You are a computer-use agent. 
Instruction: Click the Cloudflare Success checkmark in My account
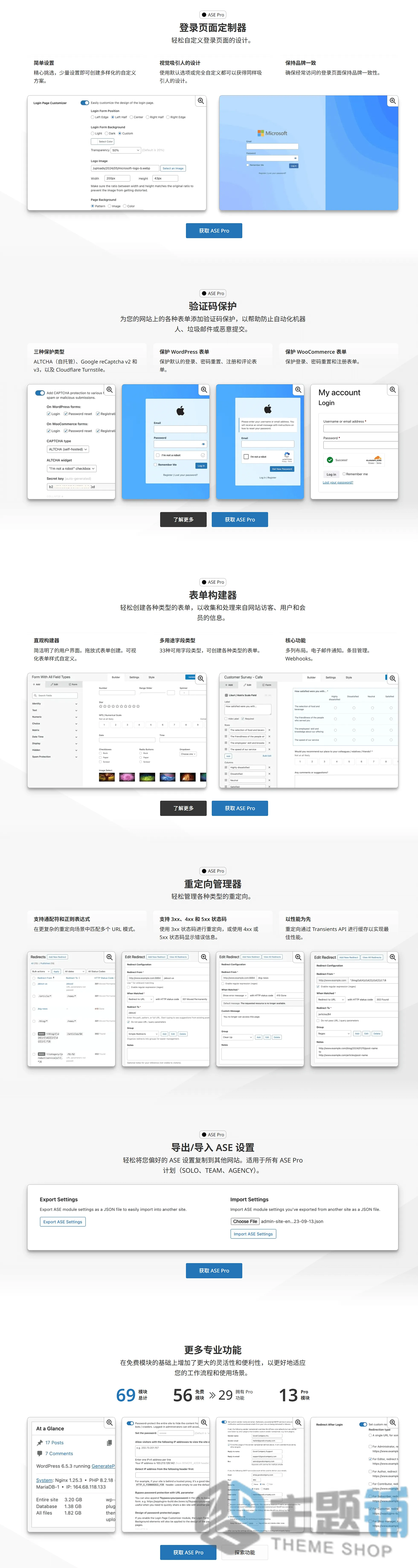point(330,460)
